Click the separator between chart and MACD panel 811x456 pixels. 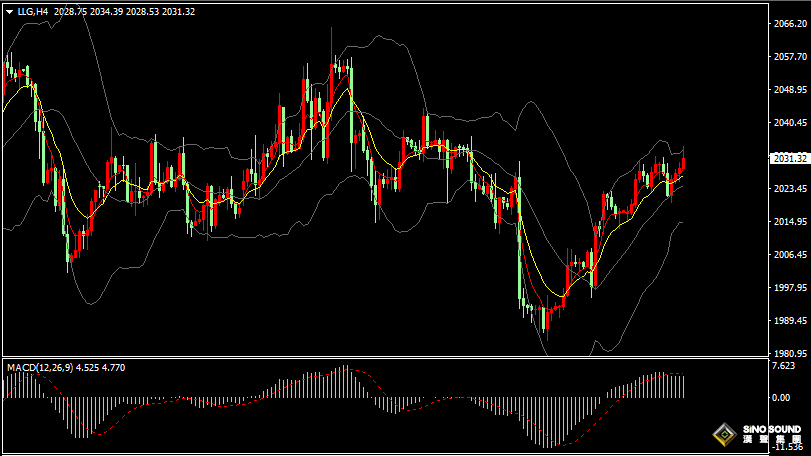click(x=380, y=358)
